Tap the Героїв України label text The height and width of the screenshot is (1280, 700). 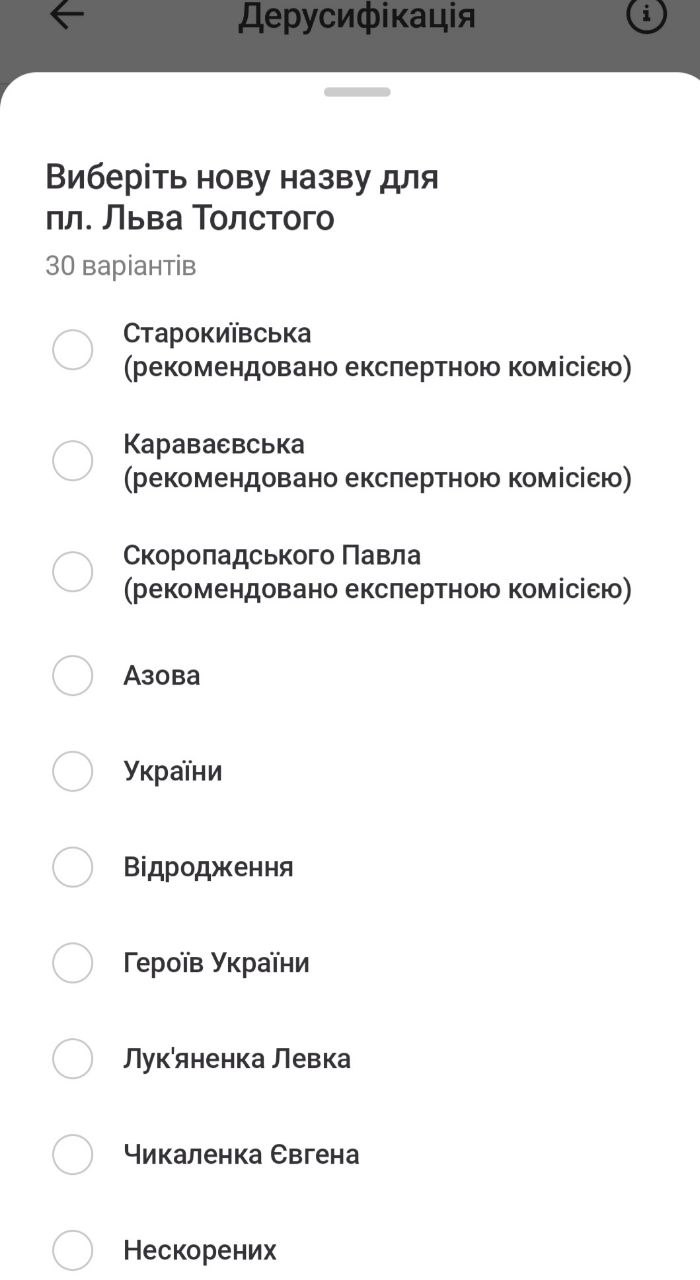216,963
